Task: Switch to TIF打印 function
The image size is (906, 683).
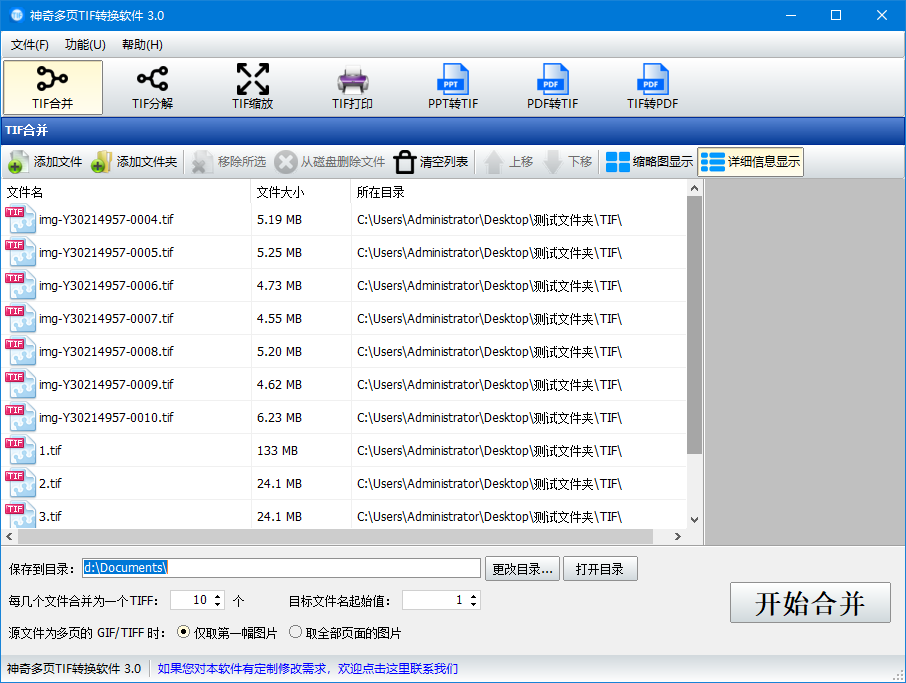Action: (352, 87)
